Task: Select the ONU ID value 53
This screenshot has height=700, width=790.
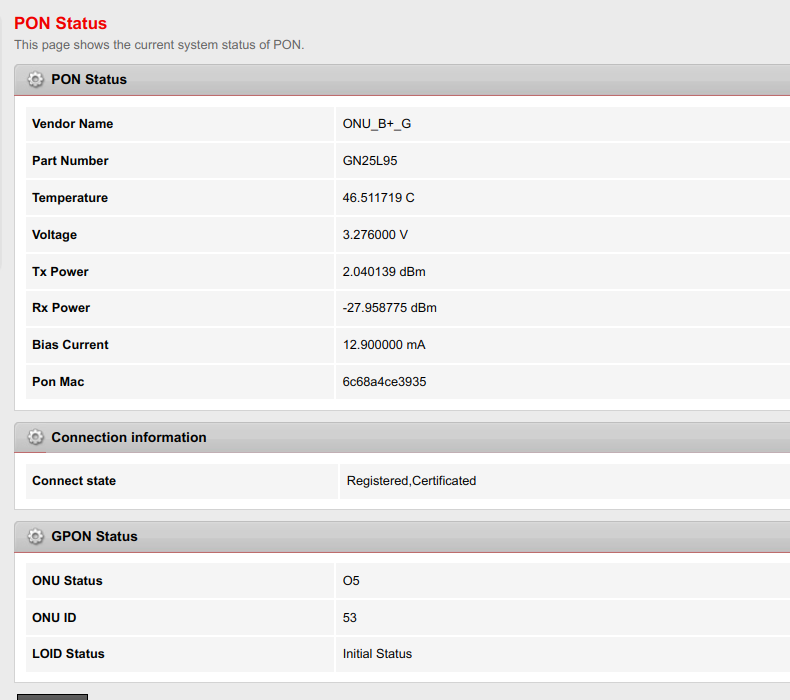Action: click(x=350, y=618)
